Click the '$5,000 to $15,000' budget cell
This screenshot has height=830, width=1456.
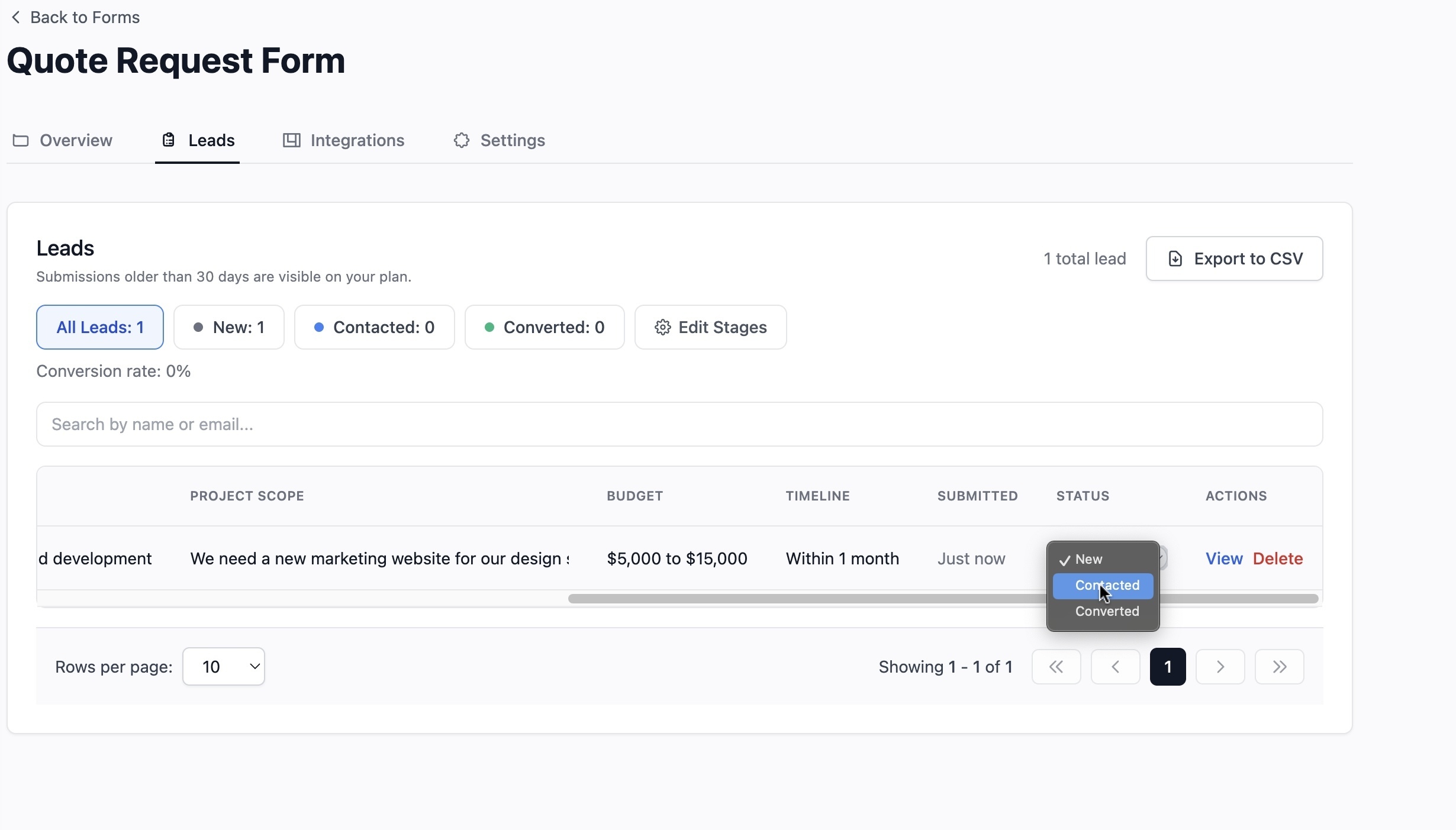pos(677,558)
